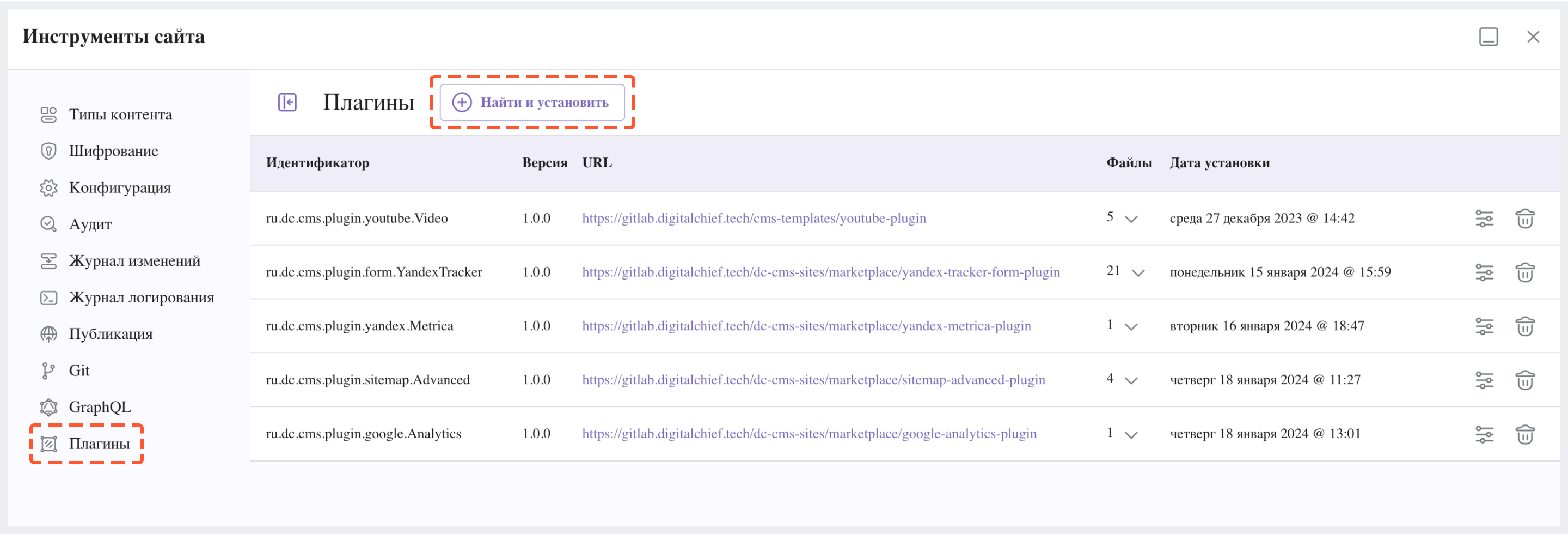Screen dimensions: 1568x534
Task: Delete the youtube.Video plugin
Action: tap(1525, 218)
